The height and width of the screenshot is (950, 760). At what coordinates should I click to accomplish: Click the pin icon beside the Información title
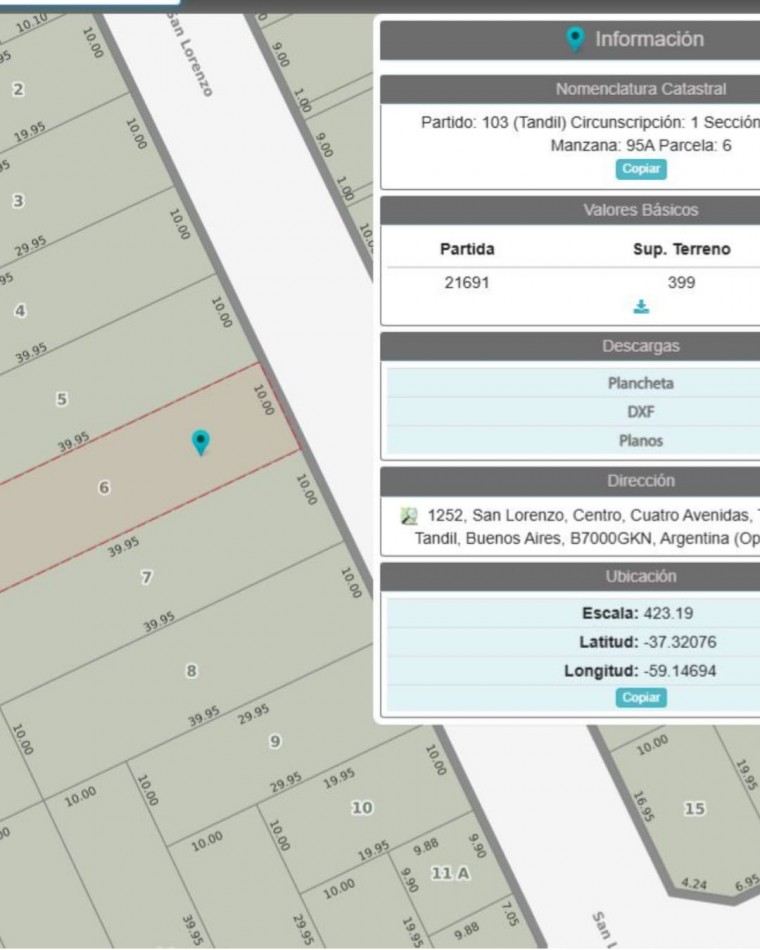click(x=575, y=39)
